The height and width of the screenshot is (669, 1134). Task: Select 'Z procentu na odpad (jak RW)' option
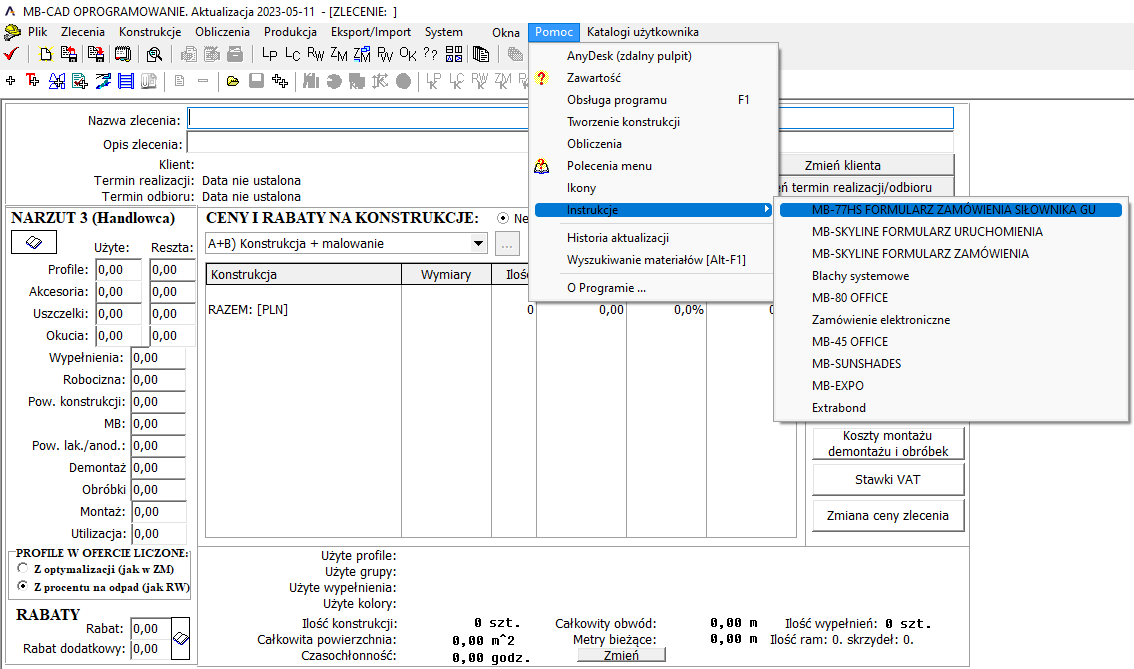tap(23, 587)
